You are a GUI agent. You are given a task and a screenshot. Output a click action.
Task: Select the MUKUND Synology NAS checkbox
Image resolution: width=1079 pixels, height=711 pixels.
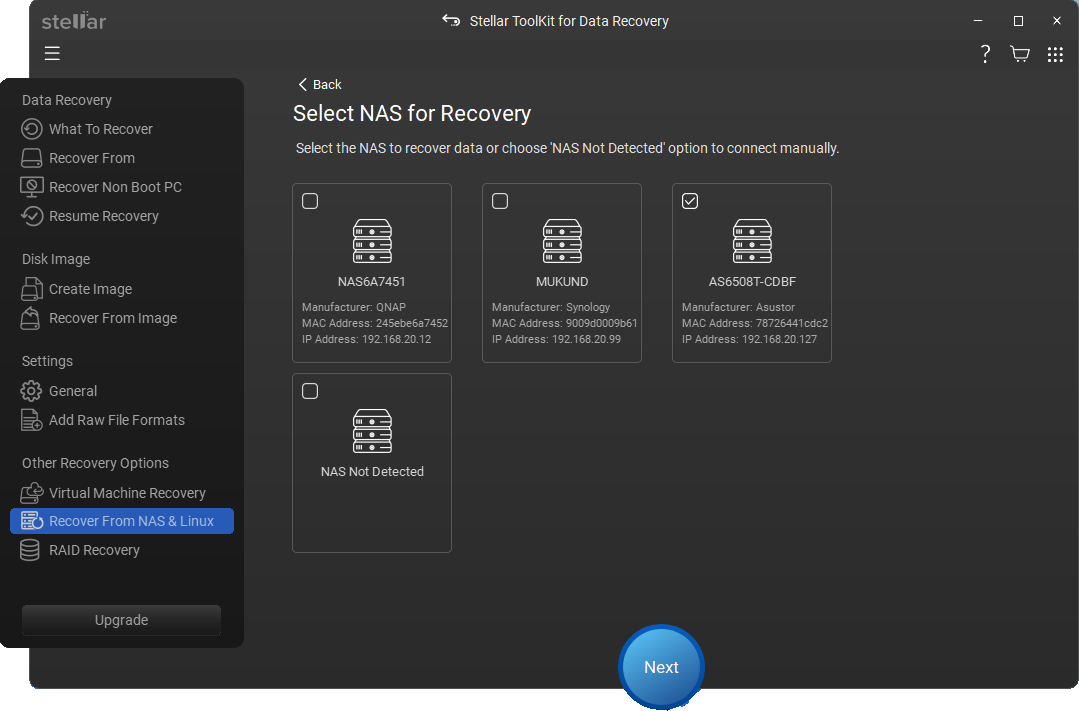[x=500, y=200]
